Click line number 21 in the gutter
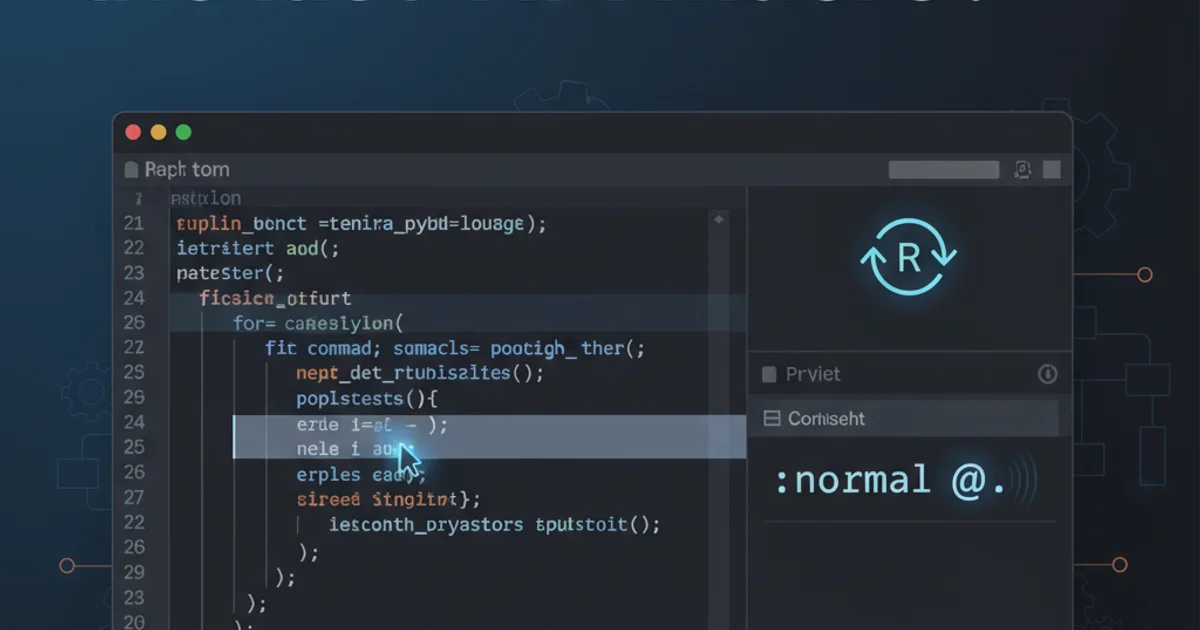 click(133, 223)
